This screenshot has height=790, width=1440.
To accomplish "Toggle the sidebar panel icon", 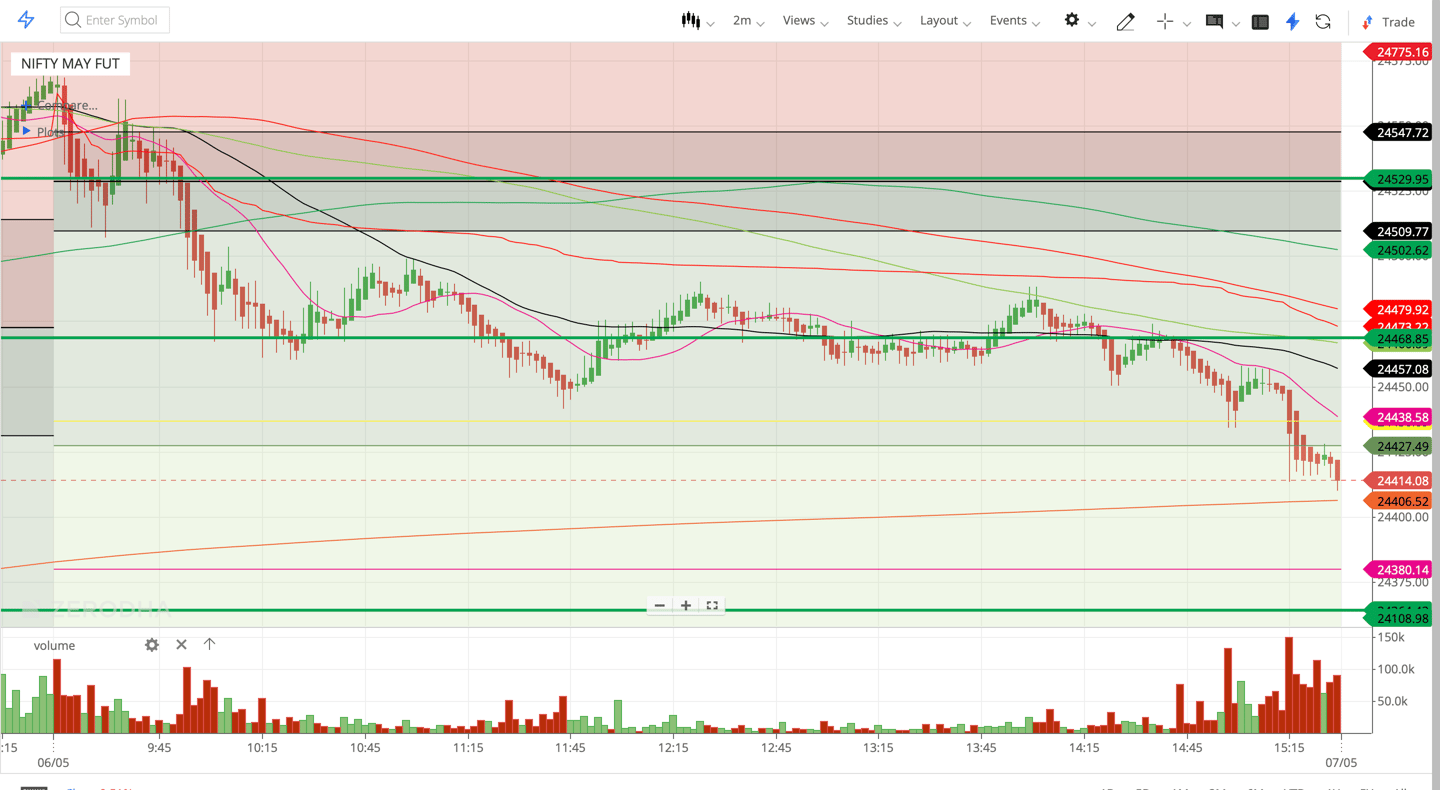I will (1260, 21).
